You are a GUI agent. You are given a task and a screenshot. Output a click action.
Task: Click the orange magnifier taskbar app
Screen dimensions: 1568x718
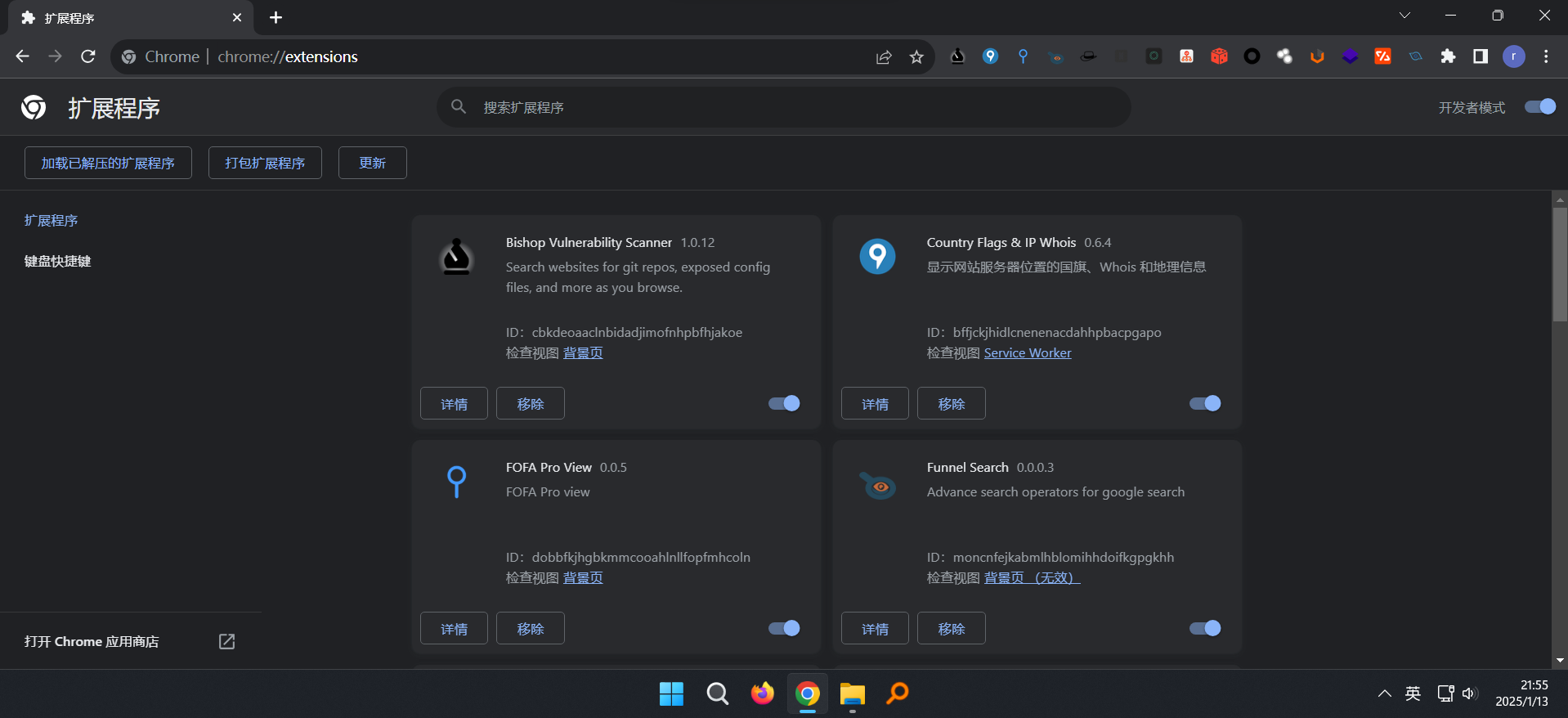[x=897, y=693]
